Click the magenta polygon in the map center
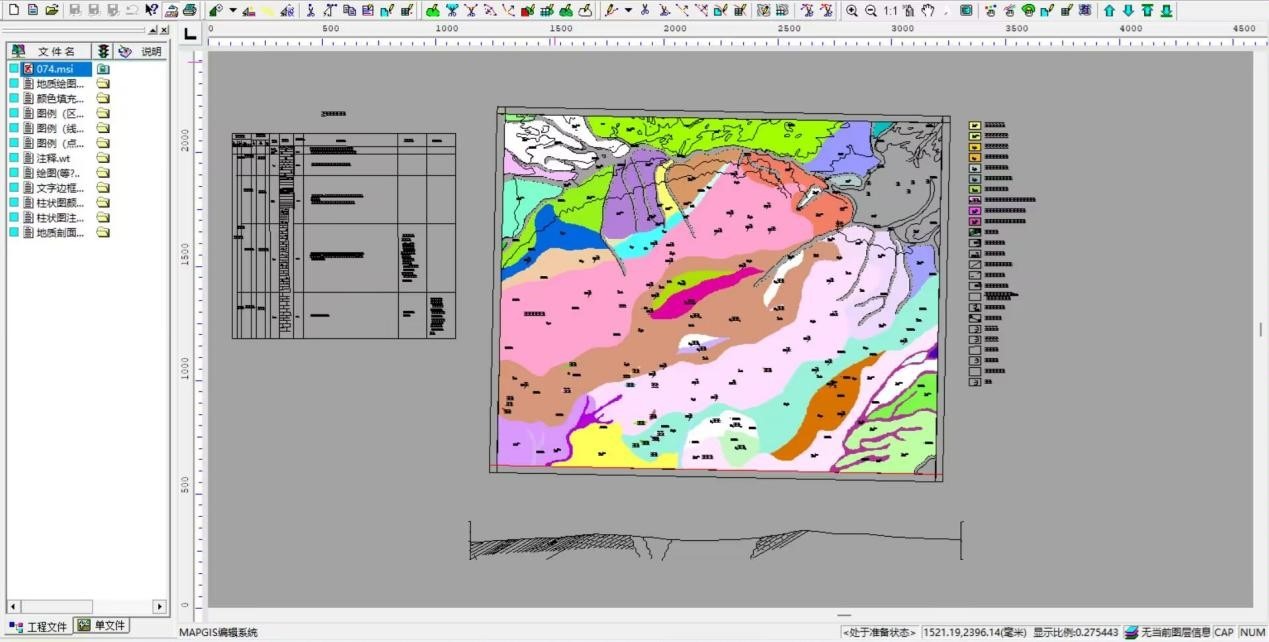Viewport: 1269px width, 642px height. [x=700, y=292]
